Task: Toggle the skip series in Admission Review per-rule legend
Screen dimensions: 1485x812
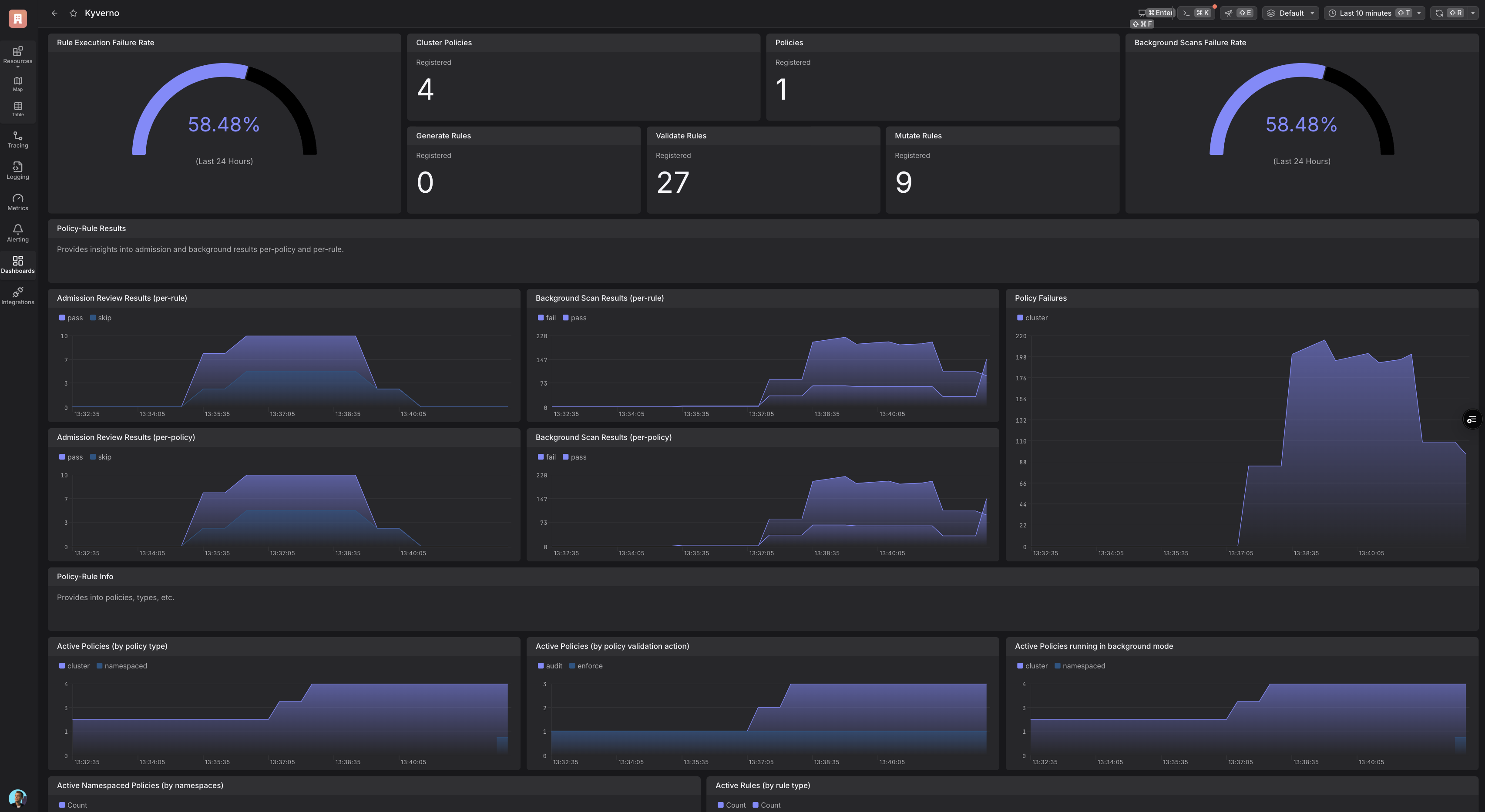Action: click(101, 318)
